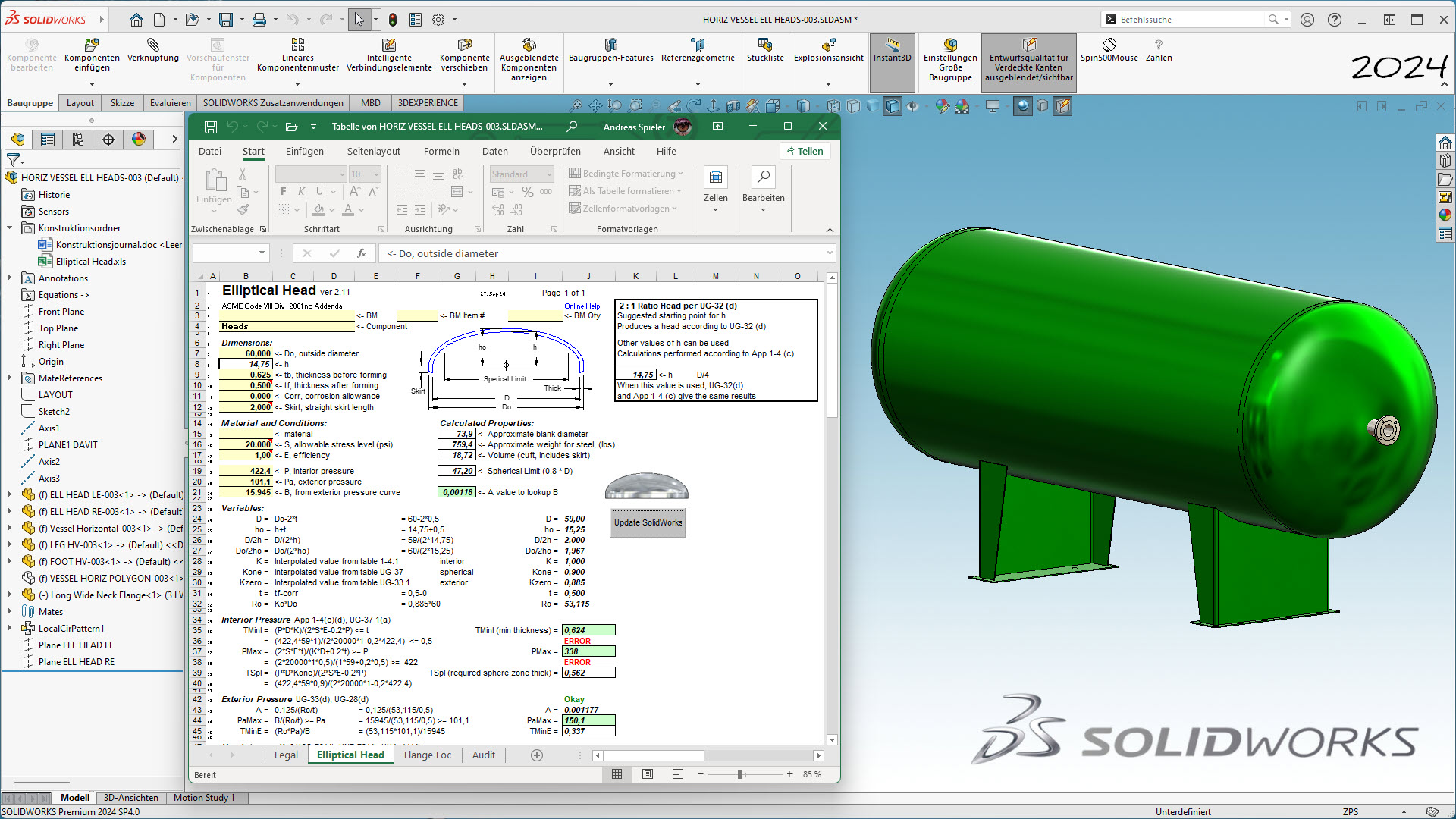Open Explosionsansicht tool

tap(829, 50)
